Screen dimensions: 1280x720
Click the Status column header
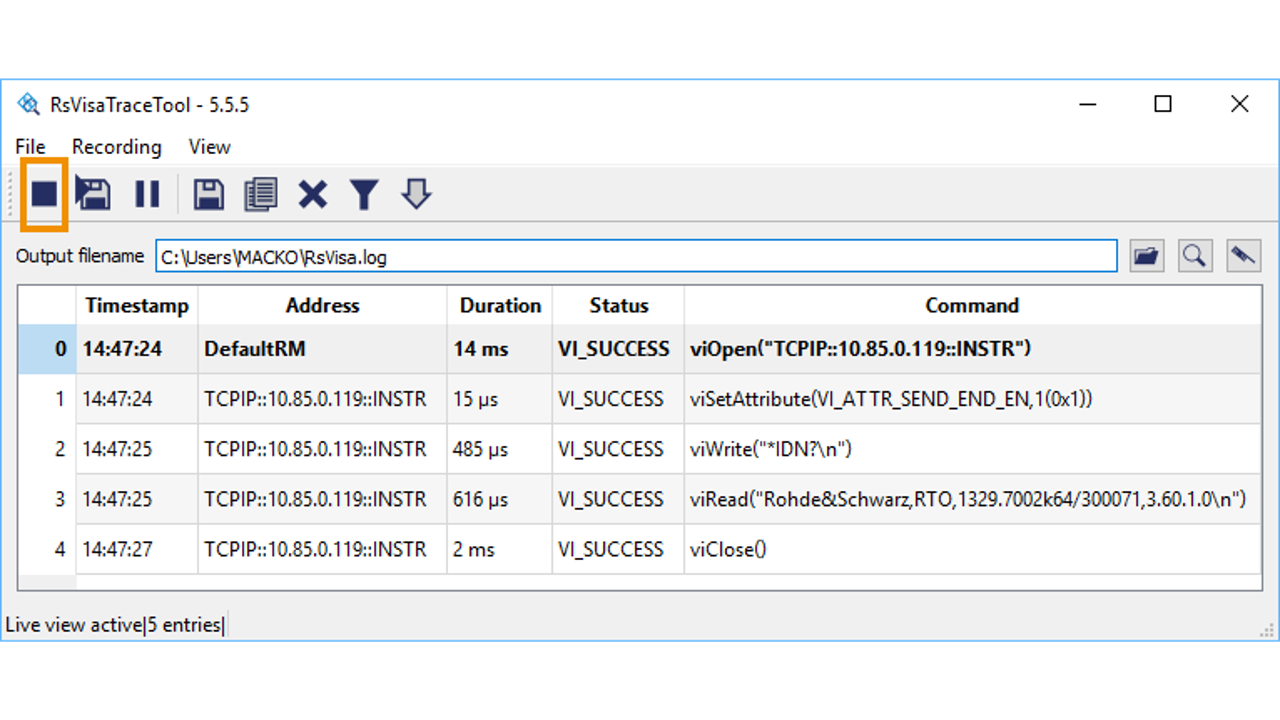pyautogui.click(x=618, y=306)
